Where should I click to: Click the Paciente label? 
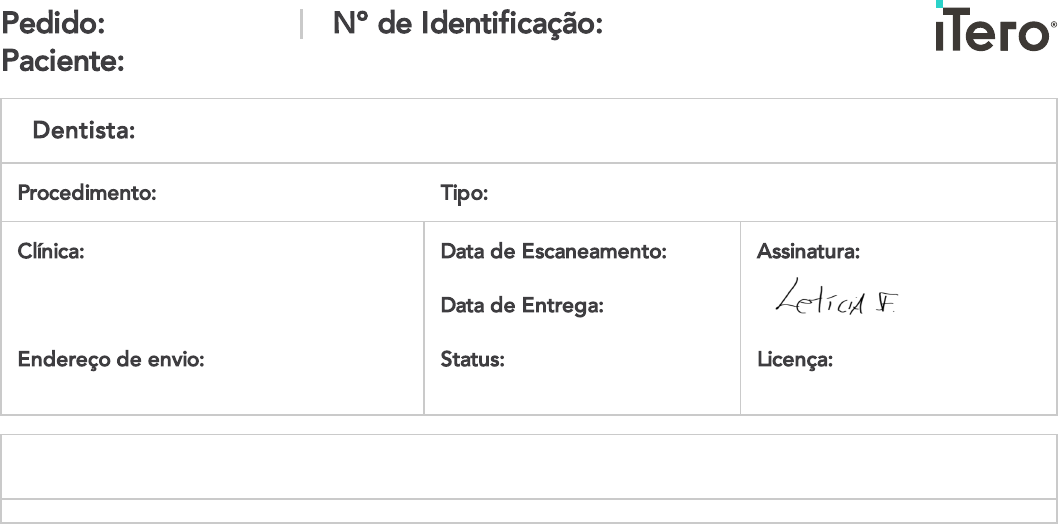[x=63, y=62]
